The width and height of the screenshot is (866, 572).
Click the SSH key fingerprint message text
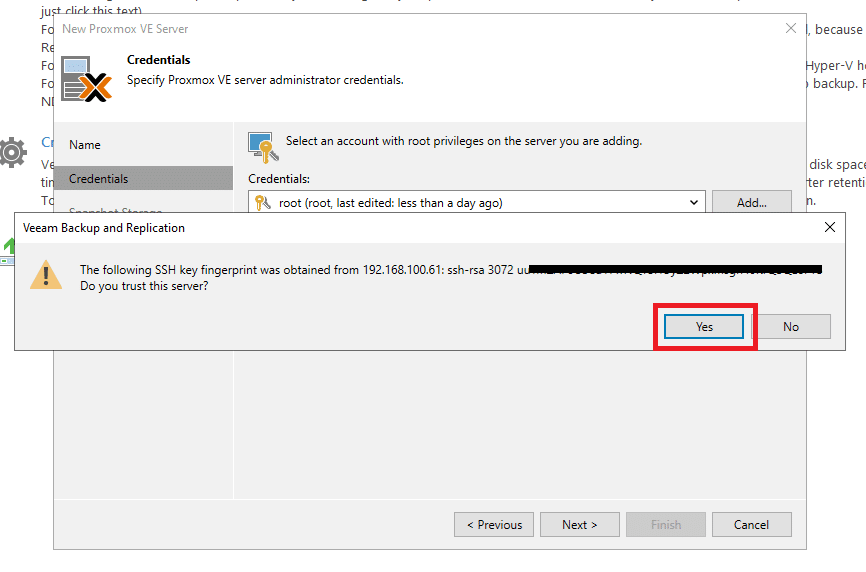coord(451,269)
